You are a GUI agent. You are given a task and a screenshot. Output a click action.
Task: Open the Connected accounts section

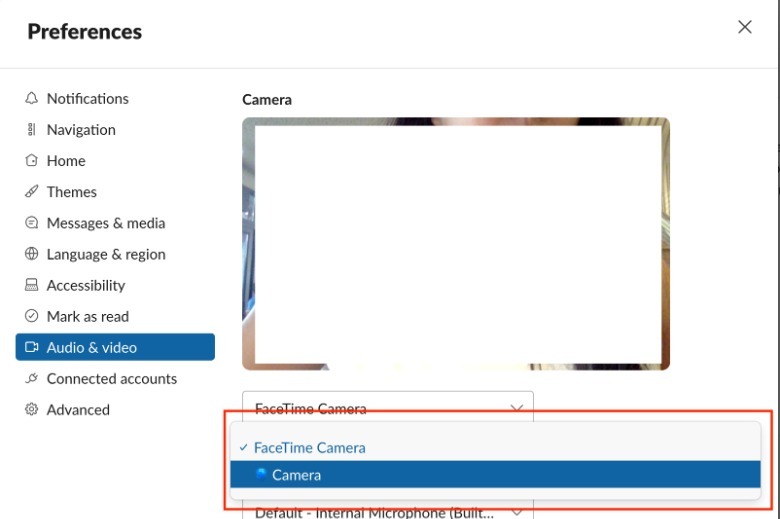coord(111,378)
